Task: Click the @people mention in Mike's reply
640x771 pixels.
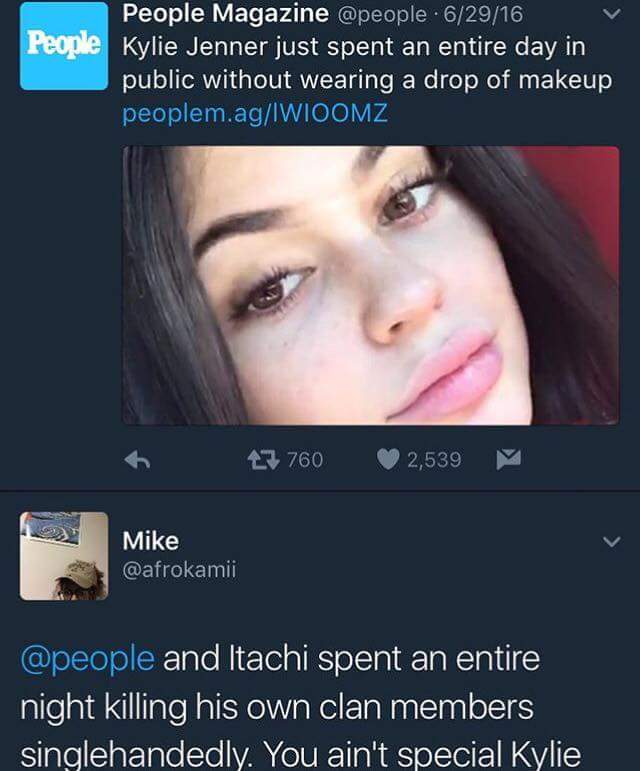Action: (87, 659)
